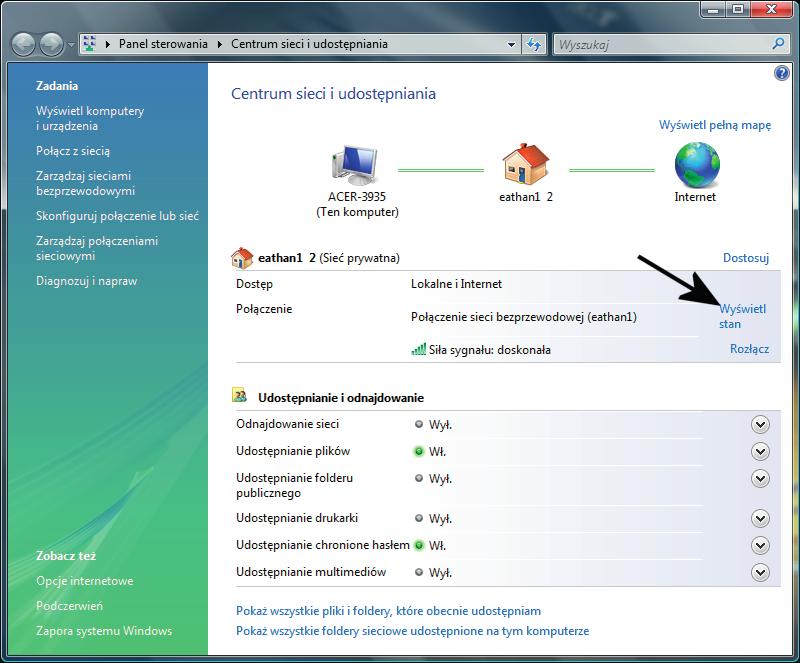
Task: Click Rozłącz to disconnect the network
Action: (x=749, y=349)
